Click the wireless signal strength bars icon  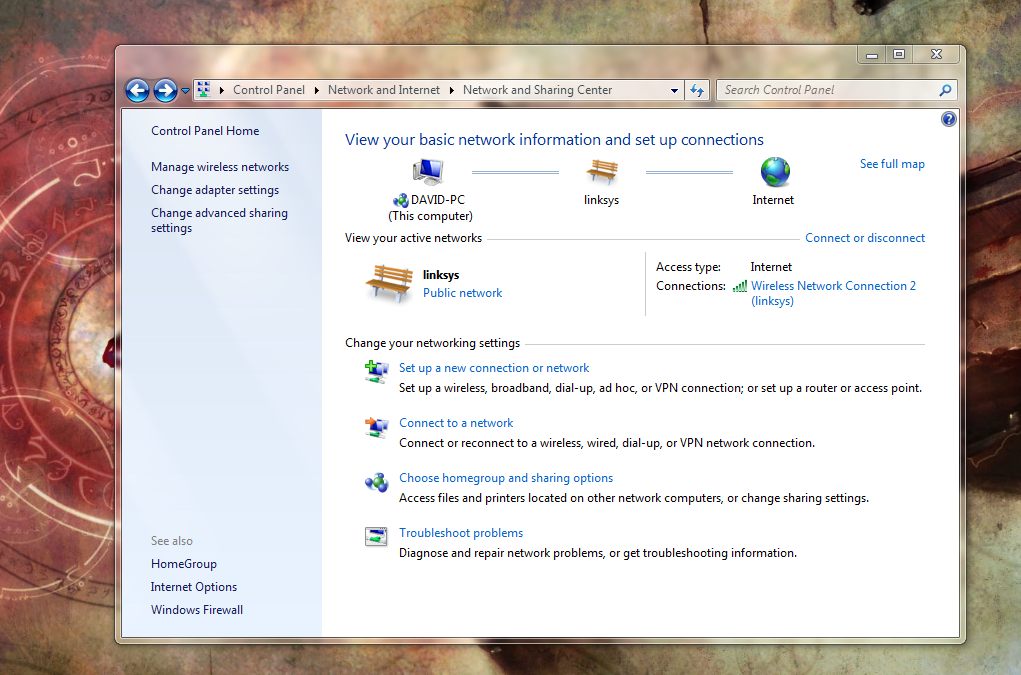pyautogui.click(x=740, y=286)
